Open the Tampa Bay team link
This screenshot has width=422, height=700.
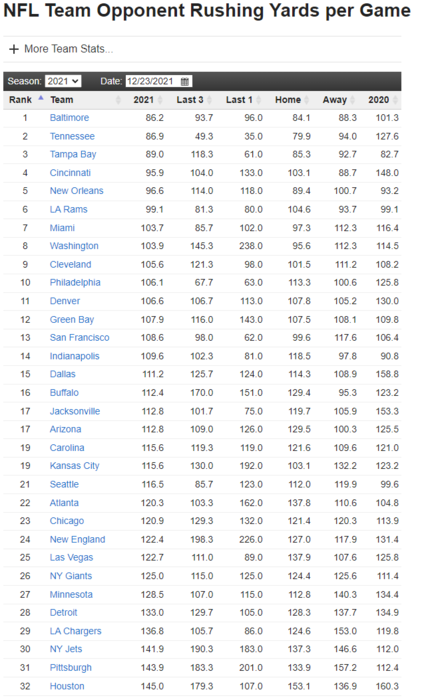click(73, 154)
